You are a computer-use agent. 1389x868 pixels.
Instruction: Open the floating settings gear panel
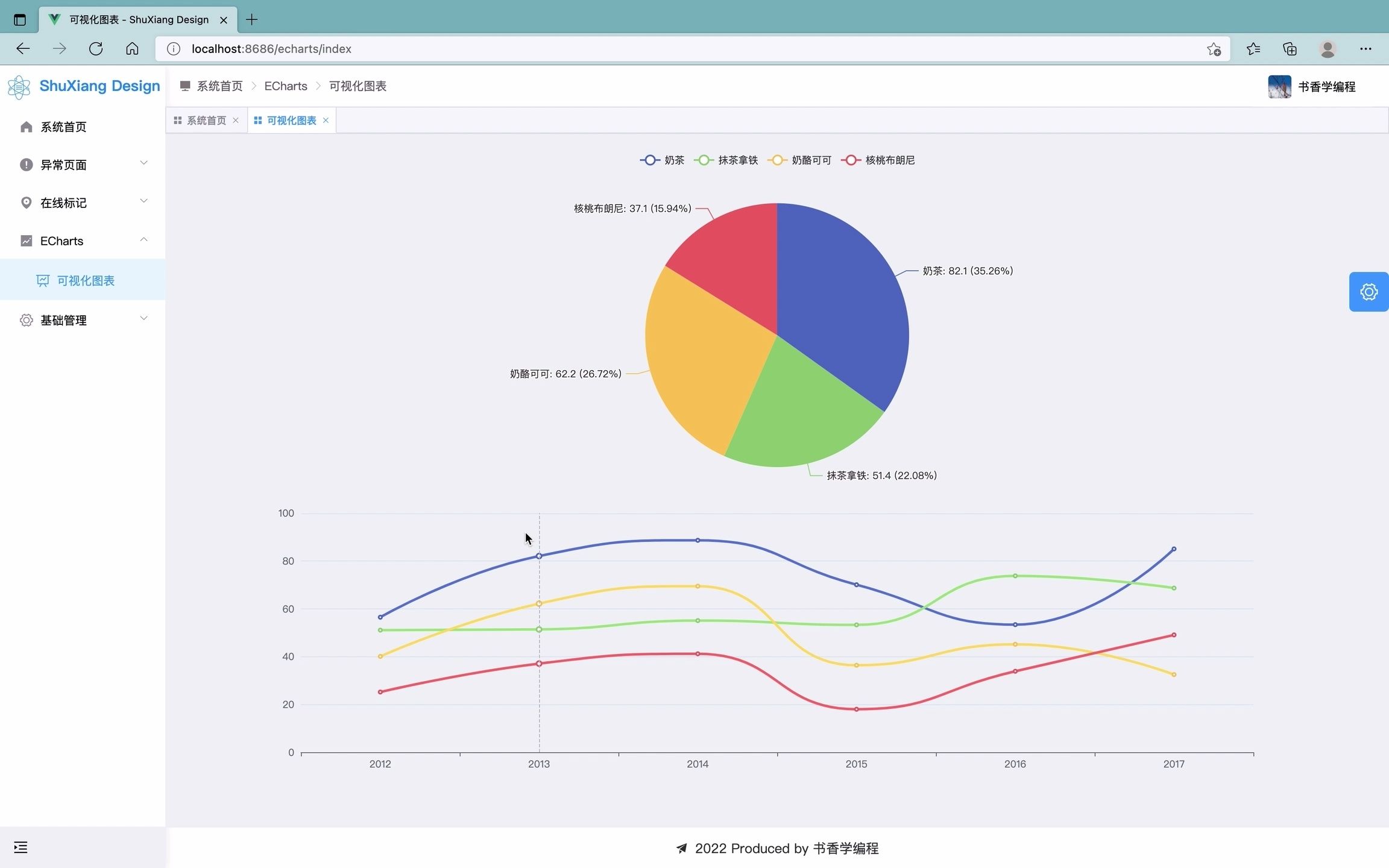(x=1369, y=292)
